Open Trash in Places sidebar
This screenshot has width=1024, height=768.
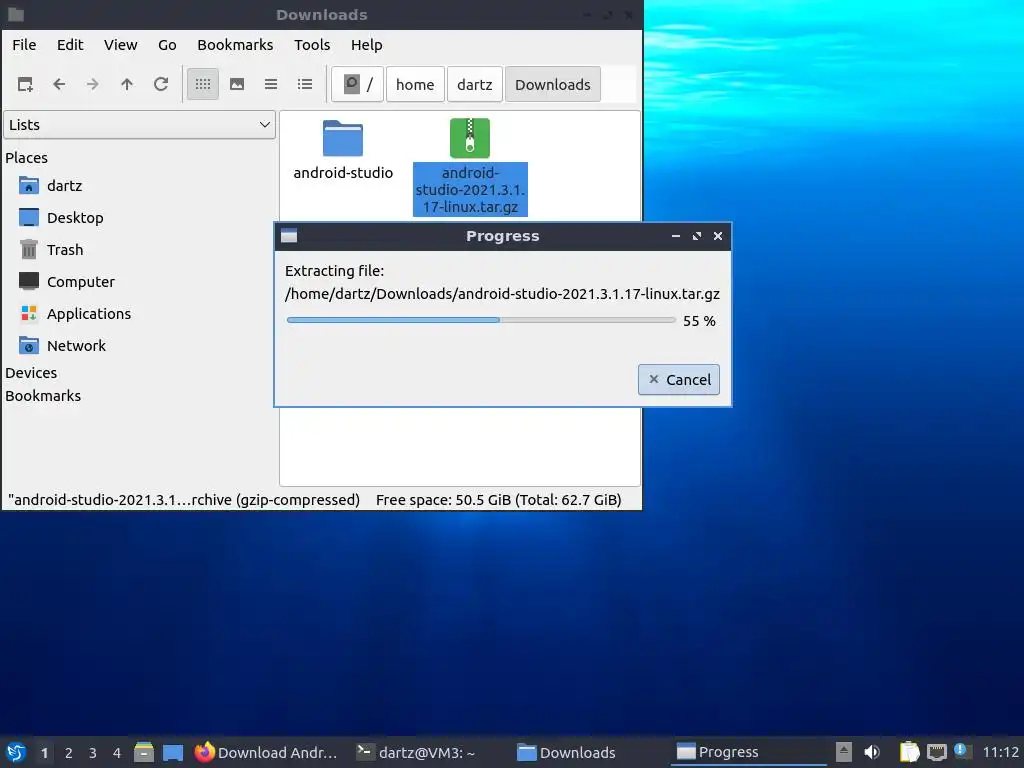pyautogui.click(x=65, y=250)
